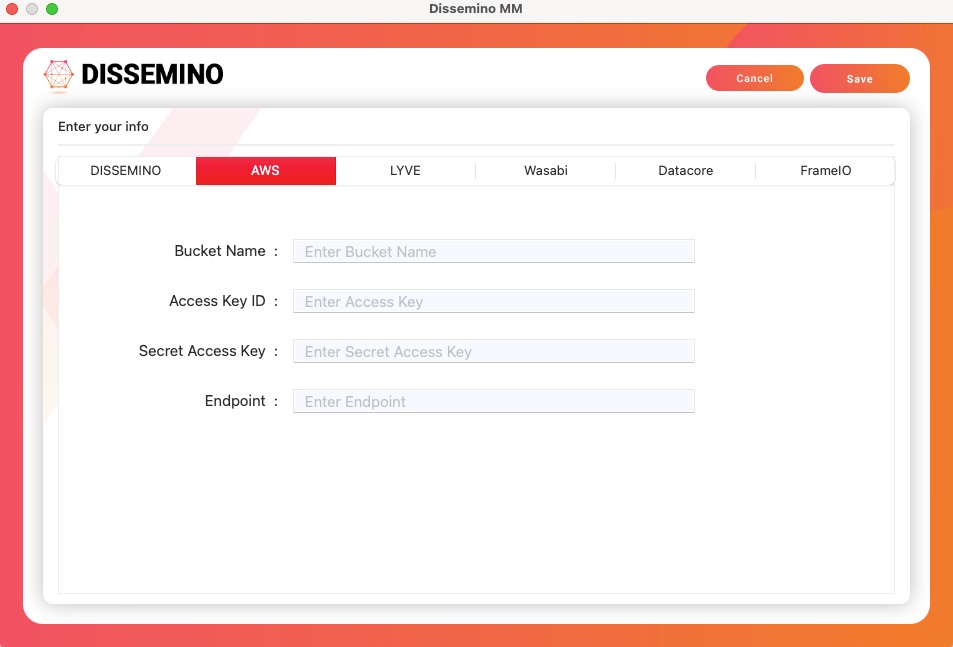
Task: Go to the Datacore tab
Action: [x=686, y=171]
